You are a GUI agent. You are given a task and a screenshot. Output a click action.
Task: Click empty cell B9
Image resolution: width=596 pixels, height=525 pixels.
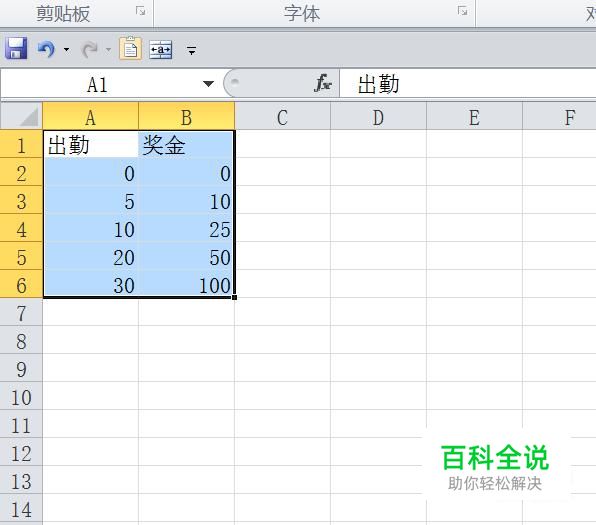pos(187,368)
